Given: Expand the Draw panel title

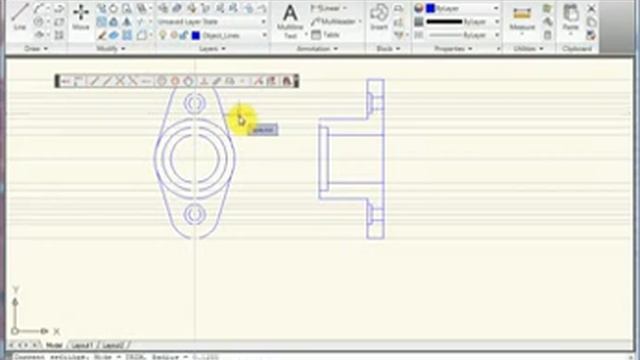Looking at the screenshot, I should pos(36,49).
